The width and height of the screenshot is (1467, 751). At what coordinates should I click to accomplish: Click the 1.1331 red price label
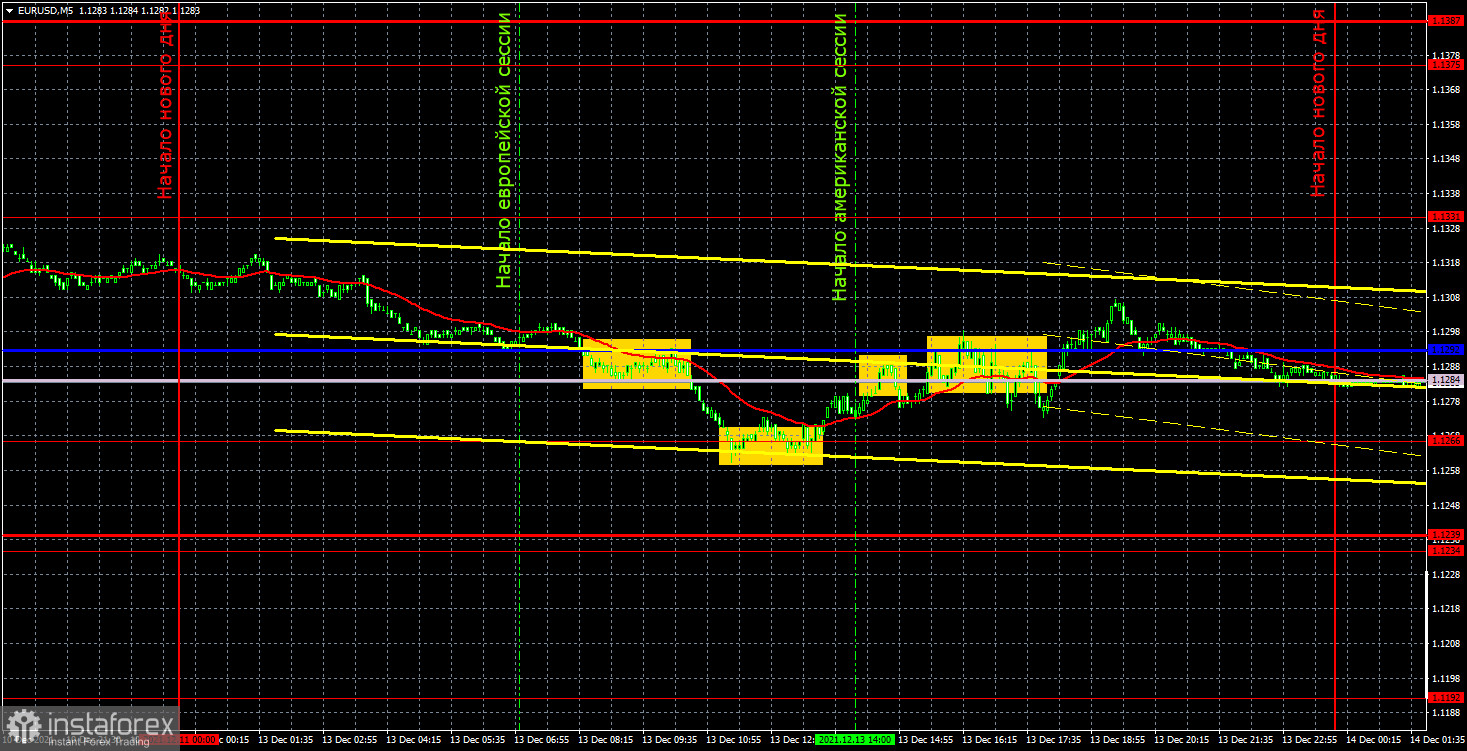tap(1446, 216)
